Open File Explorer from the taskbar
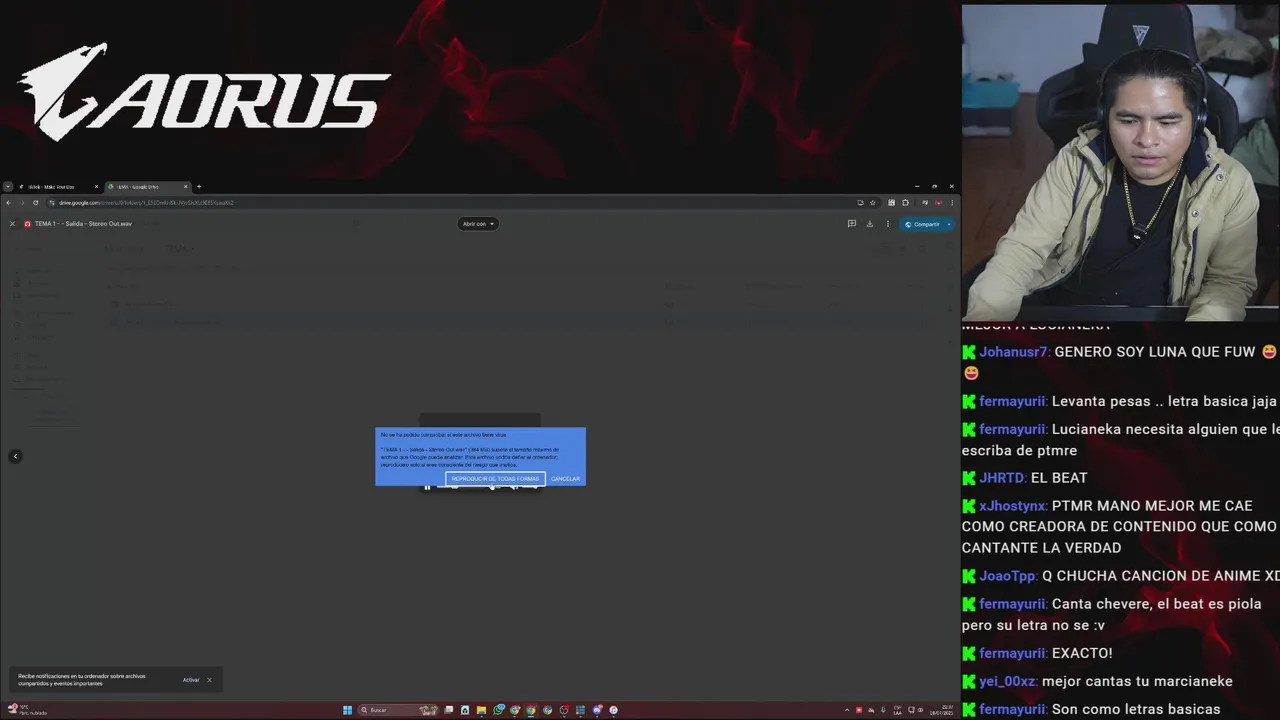 pos(481,710)
